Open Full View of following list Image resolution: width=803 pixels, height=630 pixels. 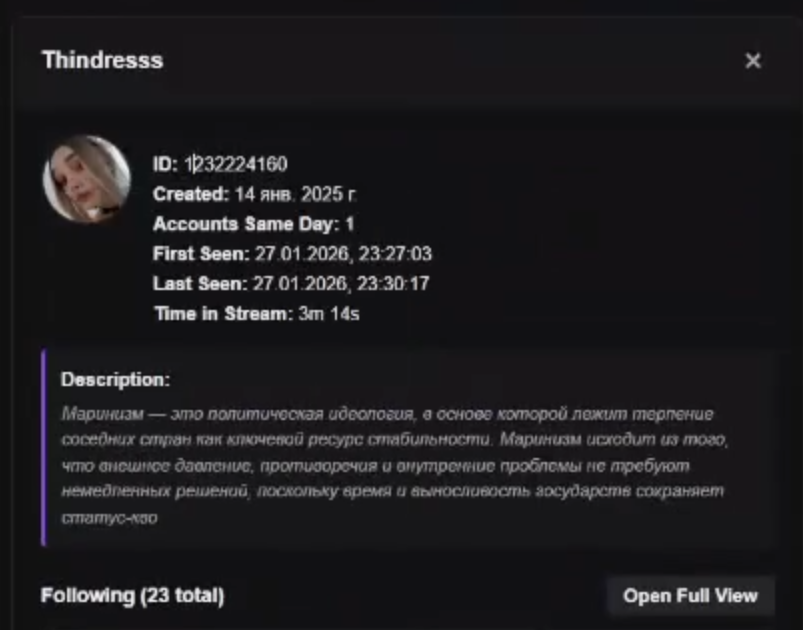690,596
